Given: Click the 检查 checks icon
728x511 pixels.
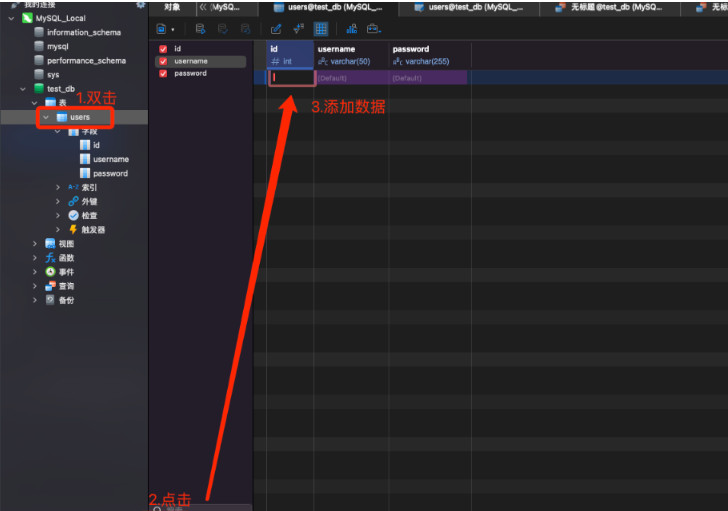Looking at the screenshot, I should 73,215.
